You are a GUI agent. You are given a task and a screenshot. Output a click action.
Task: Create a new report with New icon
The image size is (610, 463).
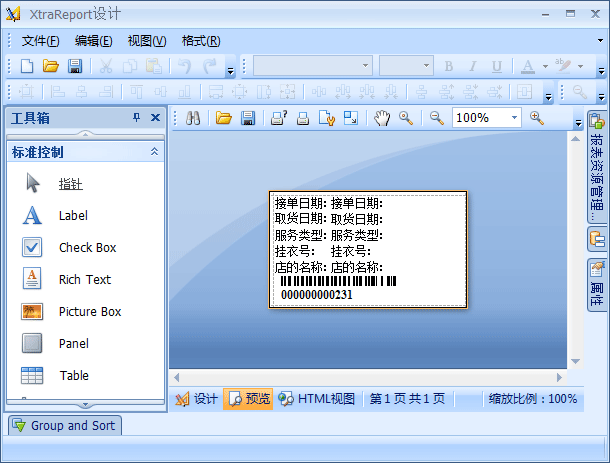pyautogui.click(x=27, y=66)
